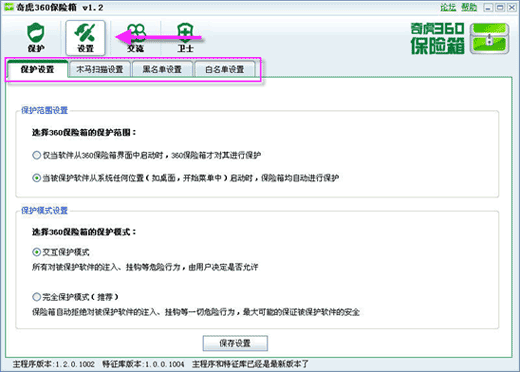Click the 保存设置 button
This screenshot has width=520, height=372.
tap(235, 343)
